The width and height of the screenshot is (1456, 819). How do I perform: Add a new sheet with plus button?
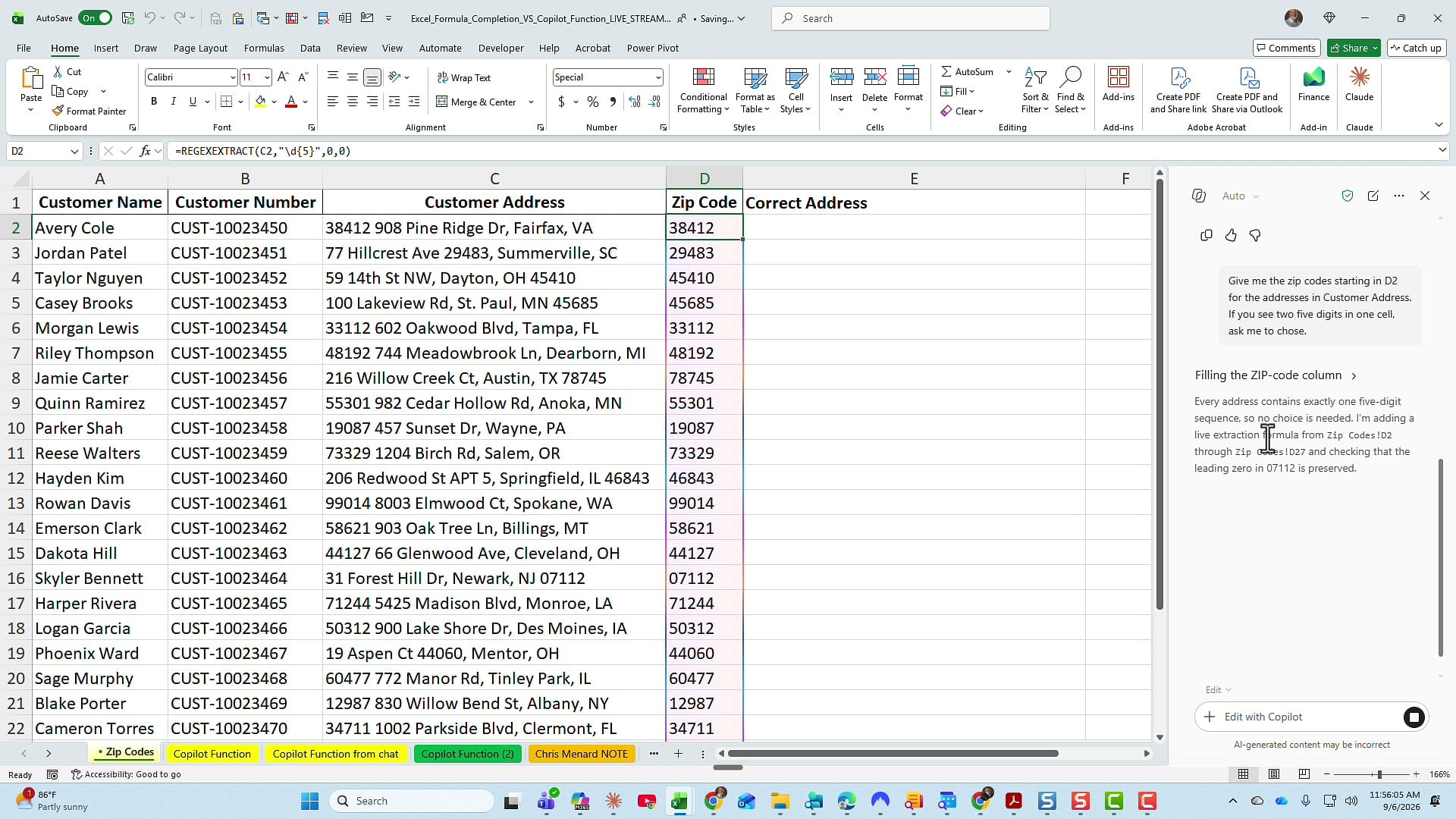point(678,754)
